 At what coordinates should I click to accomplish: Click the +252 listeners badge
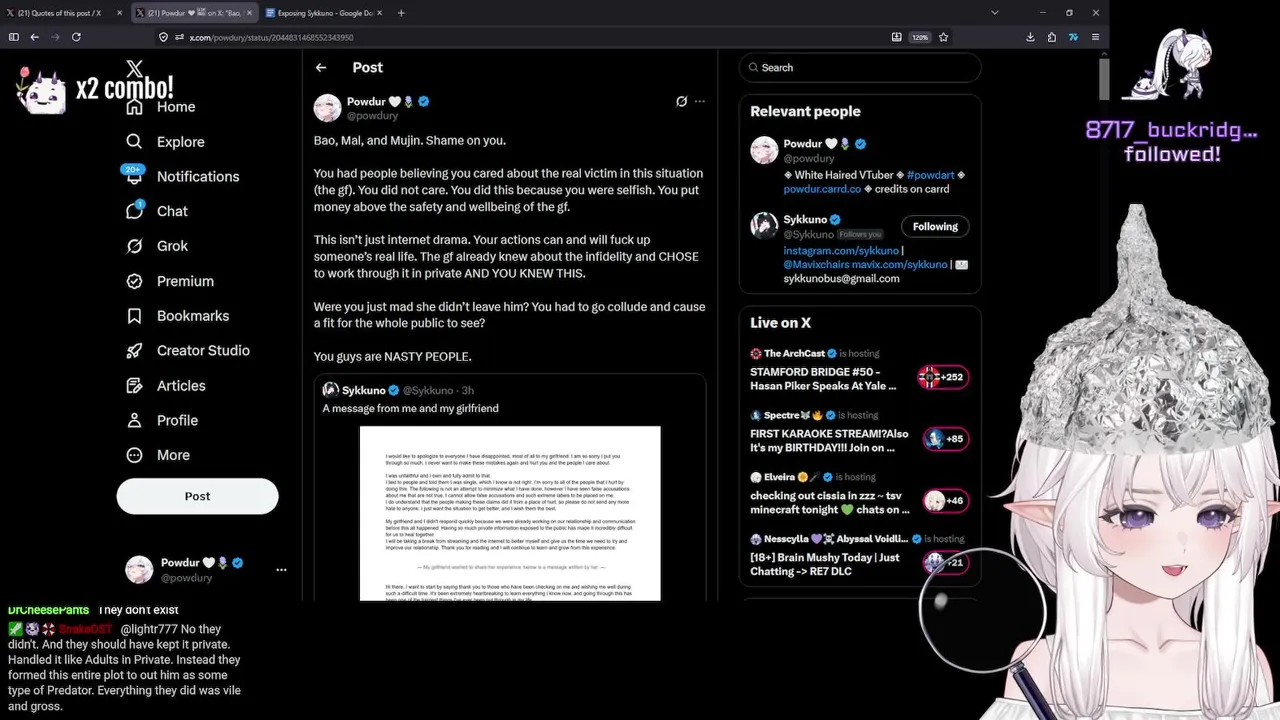click(943, 377)
